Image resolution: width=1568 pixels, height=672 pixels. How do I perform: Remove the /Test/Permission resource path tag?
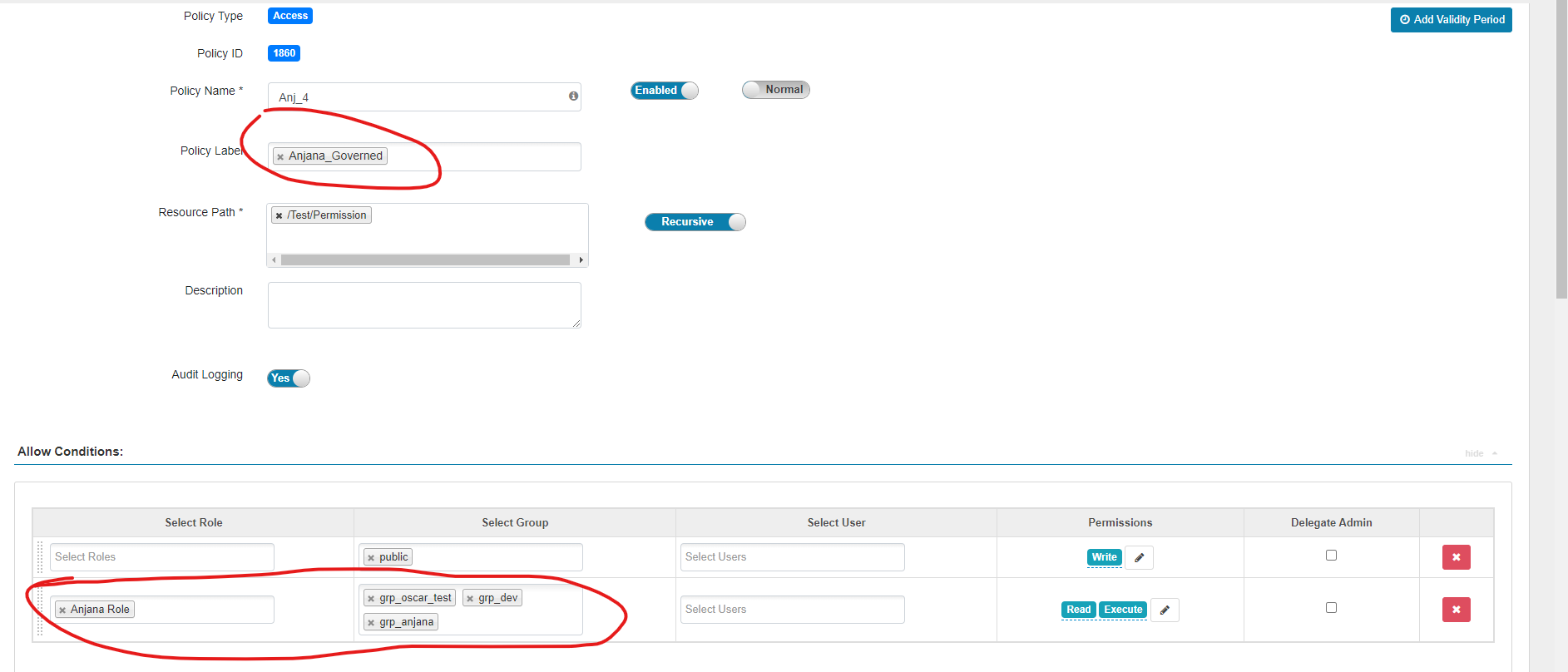click(x=279, y=215)
